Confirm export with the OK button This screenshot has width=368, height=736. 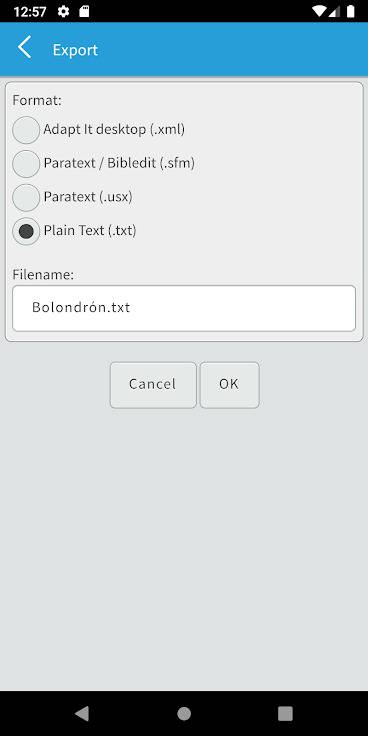click(230, 385)
